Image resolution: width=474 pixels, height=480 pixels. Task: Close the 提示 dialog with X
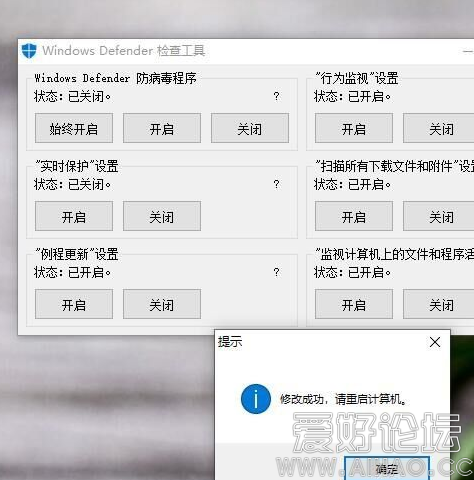[x=435, y=342]
